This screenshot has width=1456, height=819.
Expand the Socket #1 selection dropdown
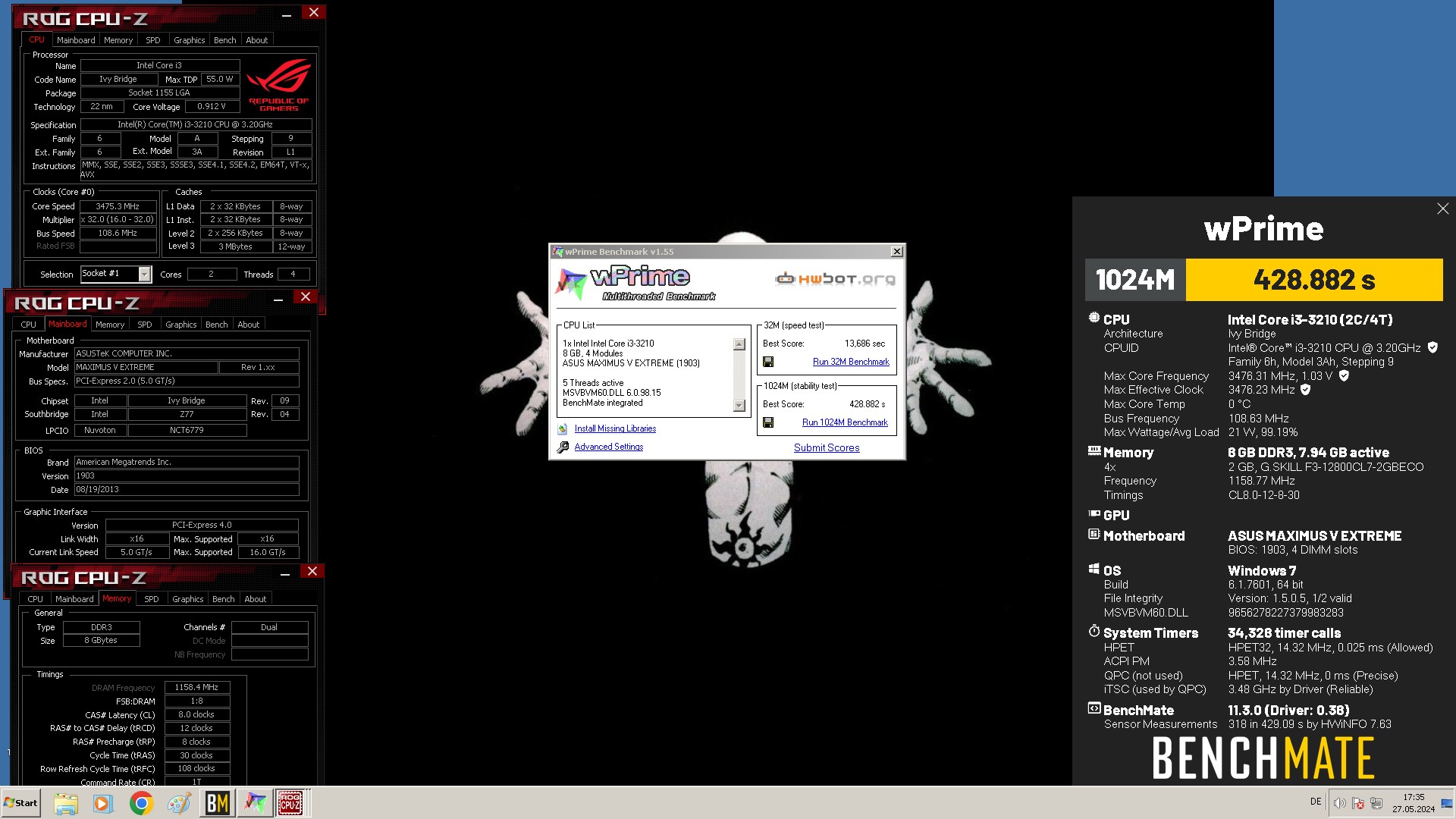click(144, 274)
